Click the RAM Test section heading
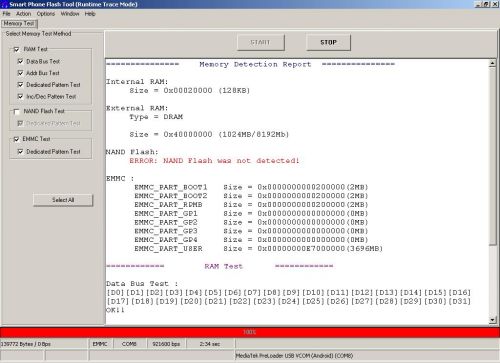Image resolution: width=500 pixels, height=363 pixels. pyautogui.click(x=224, y=266)
